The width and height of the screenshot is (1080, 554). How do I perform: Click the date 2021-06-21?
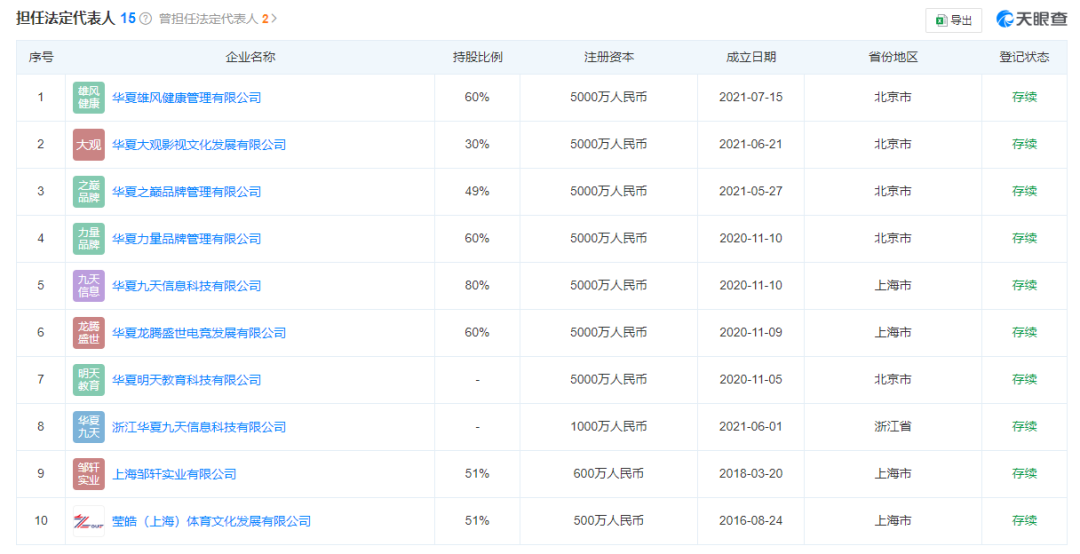pos(751,144)
